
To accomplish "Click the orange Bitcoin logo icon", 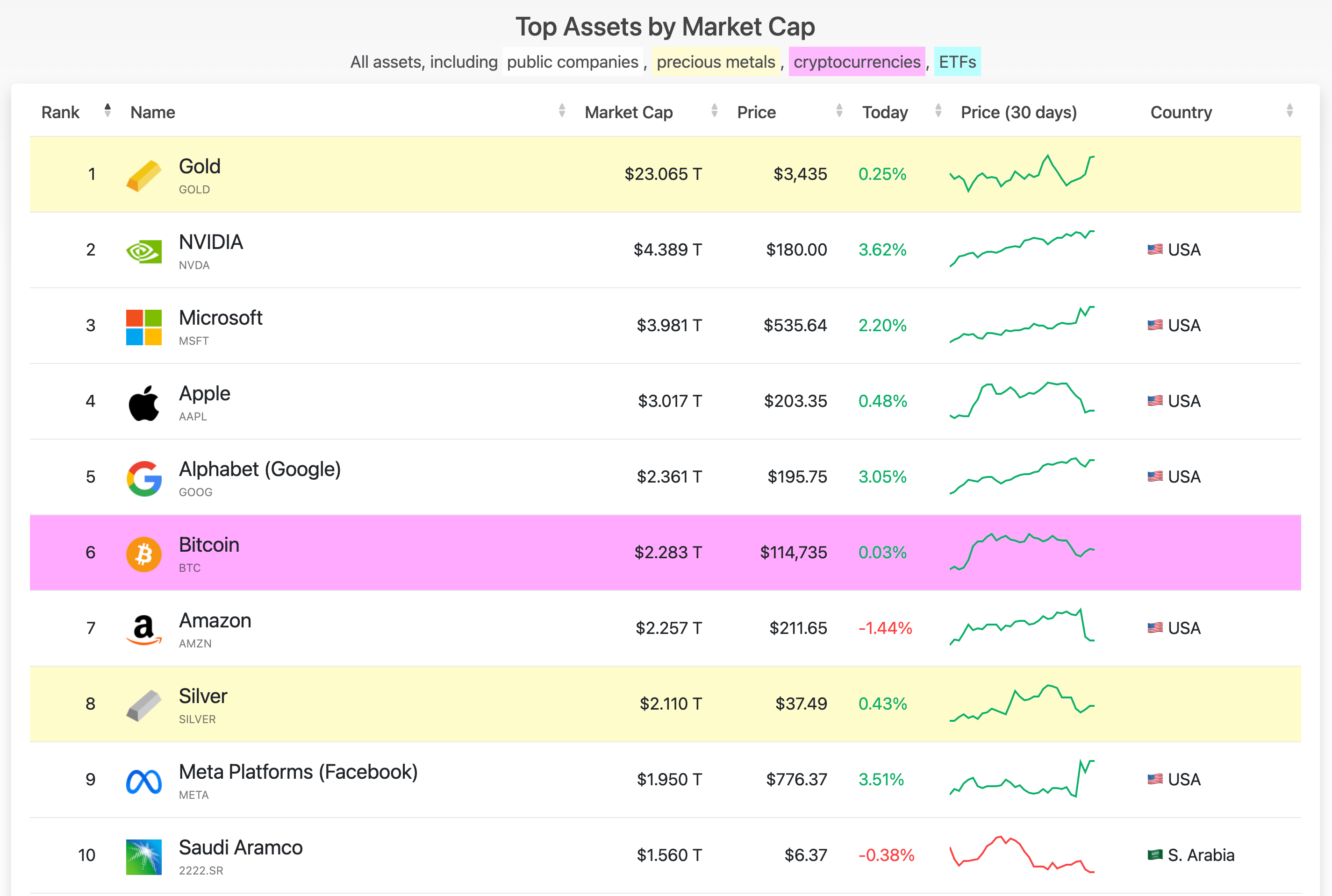I will tap(143, 554).
